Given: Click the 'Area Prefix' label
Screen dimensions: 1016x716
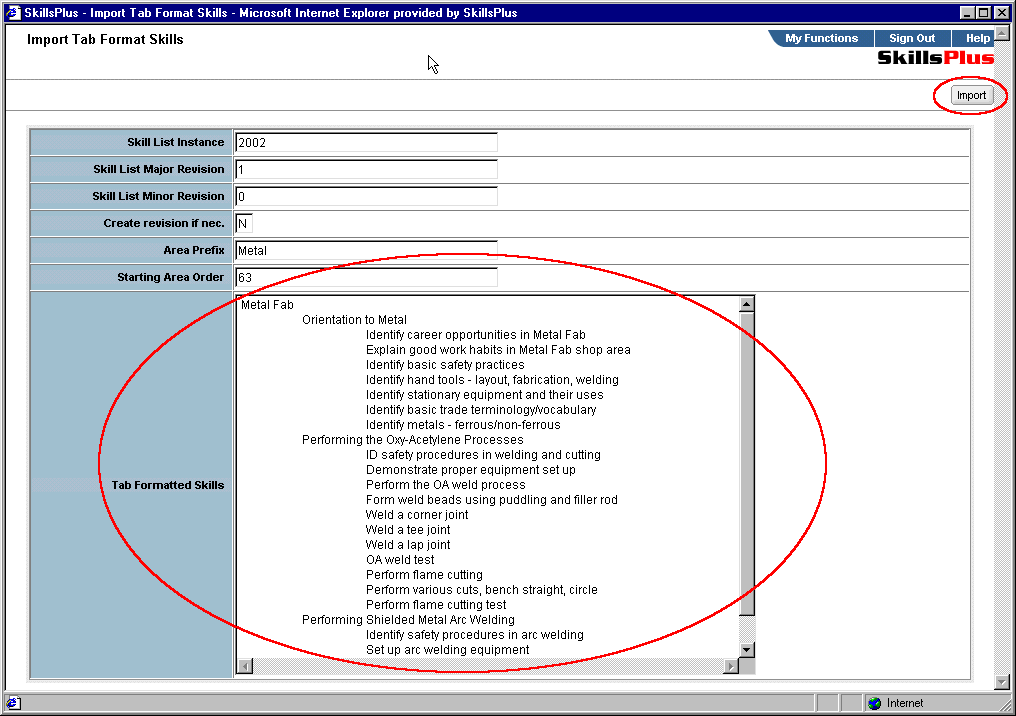Looking at the screenshot, I should (194, 250).
